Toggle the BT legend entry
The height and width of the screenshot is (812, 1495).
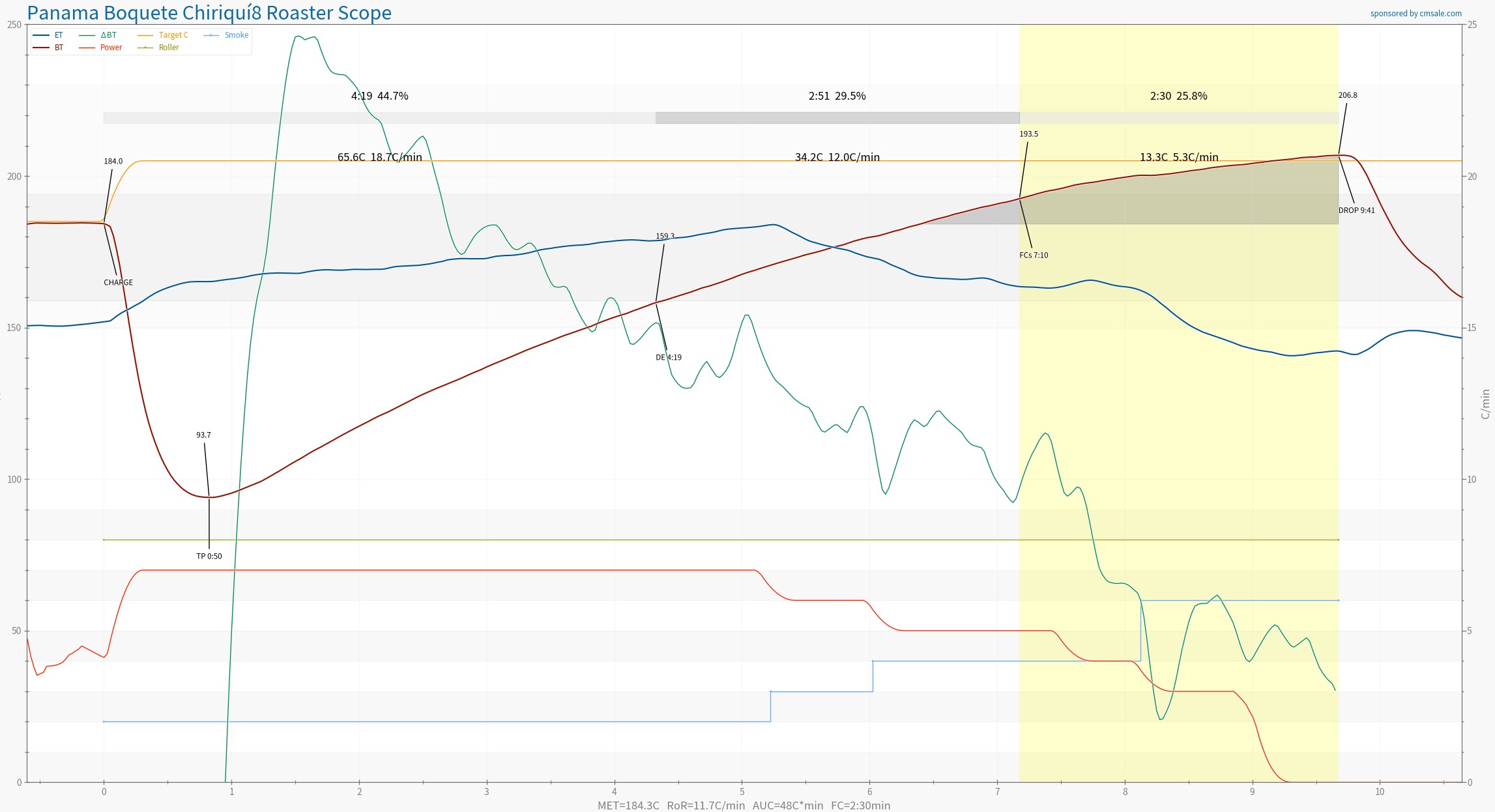click(59, 48)
